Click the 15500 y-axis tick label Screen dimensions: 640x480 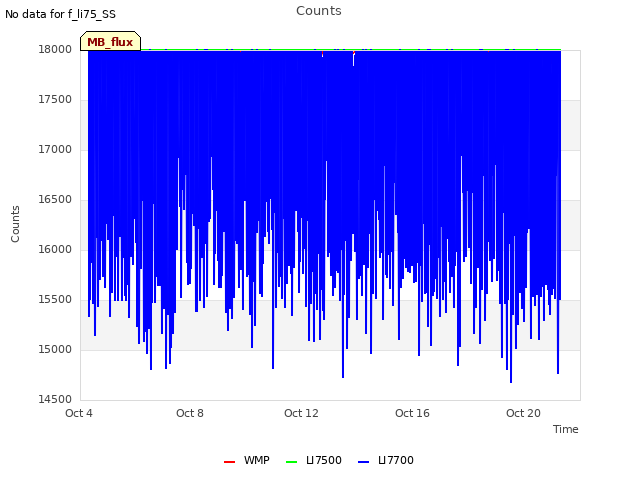pyautogui.click(x=55, y=300)
